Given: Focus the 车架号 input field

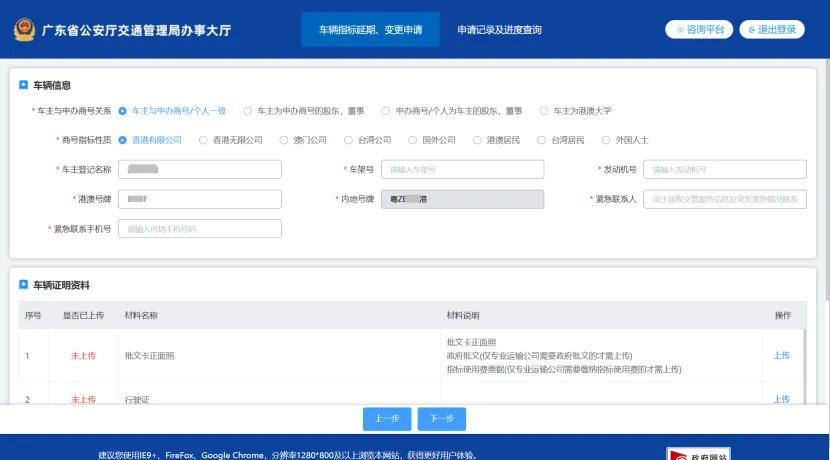Looking at the screenshot, I should [462, 169].
